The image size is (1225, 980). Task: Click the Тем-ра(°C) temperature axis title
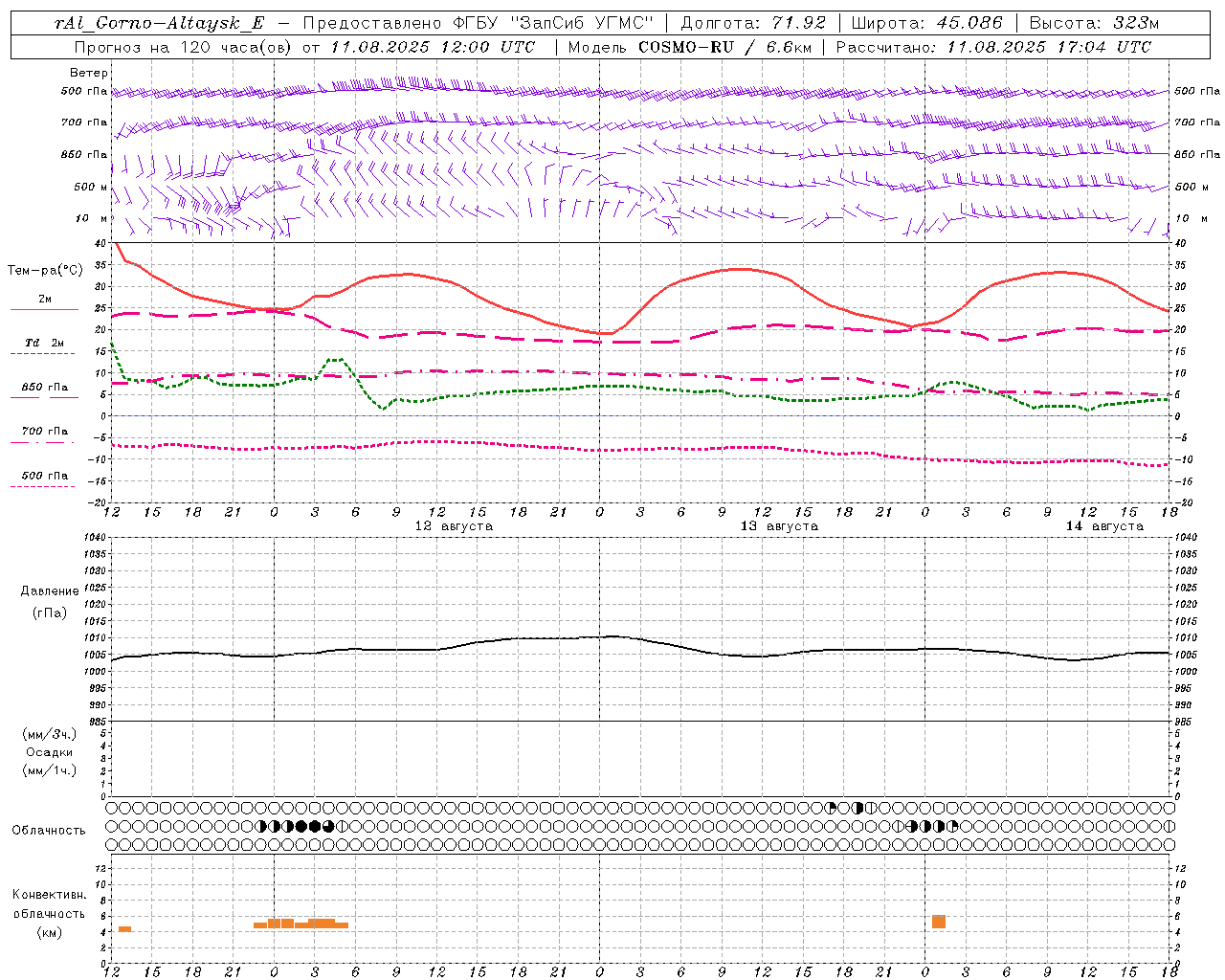pos(45,271)
